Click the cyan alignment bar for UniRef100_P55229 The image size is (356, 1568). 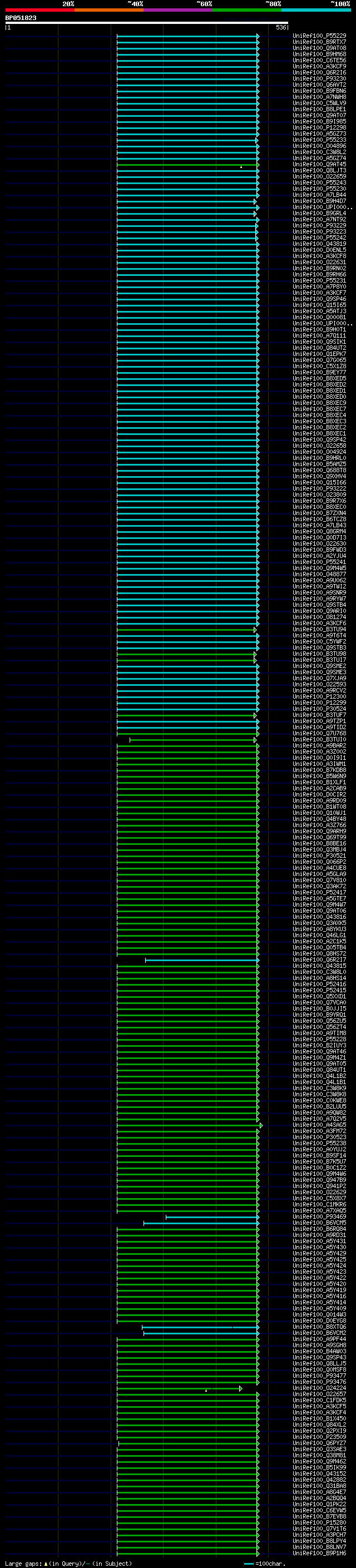coord(188,37)
